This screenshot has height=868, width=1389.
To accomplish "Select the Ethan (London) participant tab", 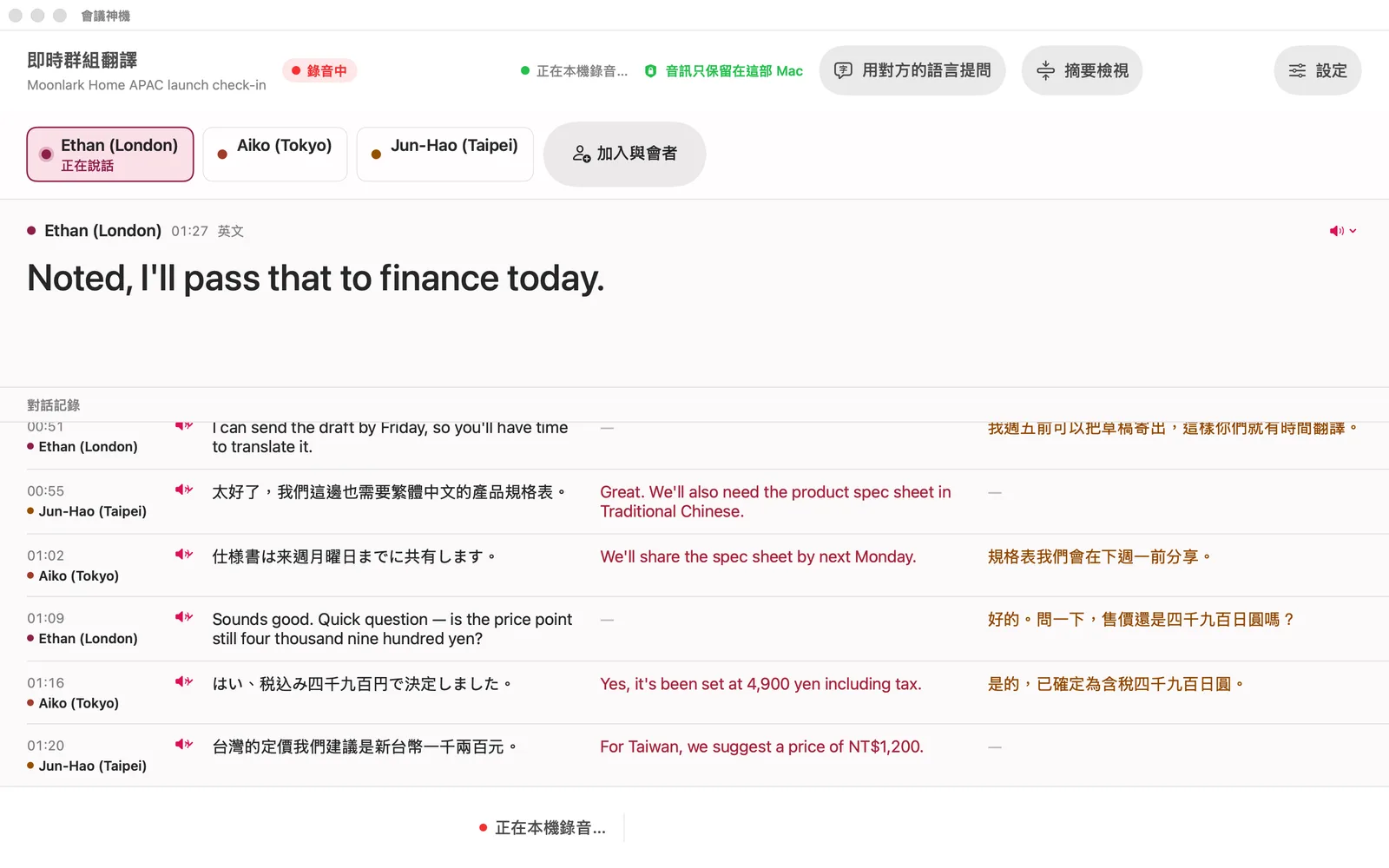I will (110, 155).
